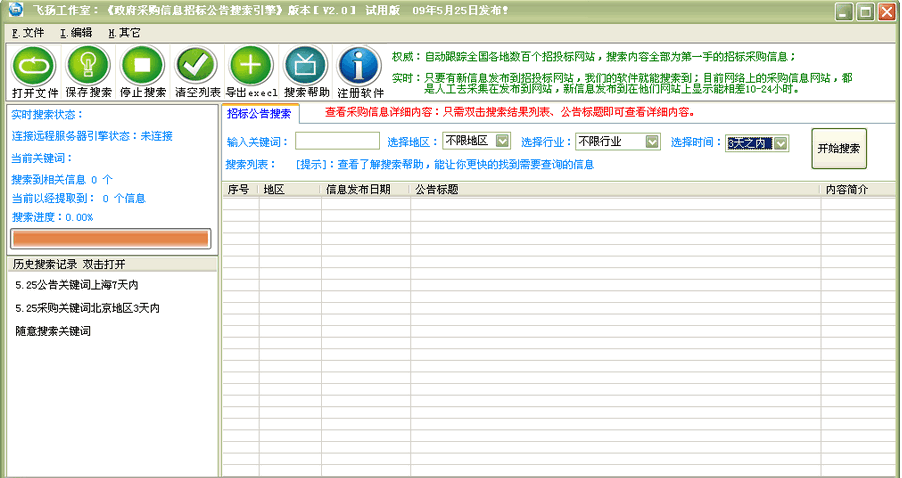Click the blue [提示] search help hint text
This screenshot has width=902, height=478.
coord(445,165)
